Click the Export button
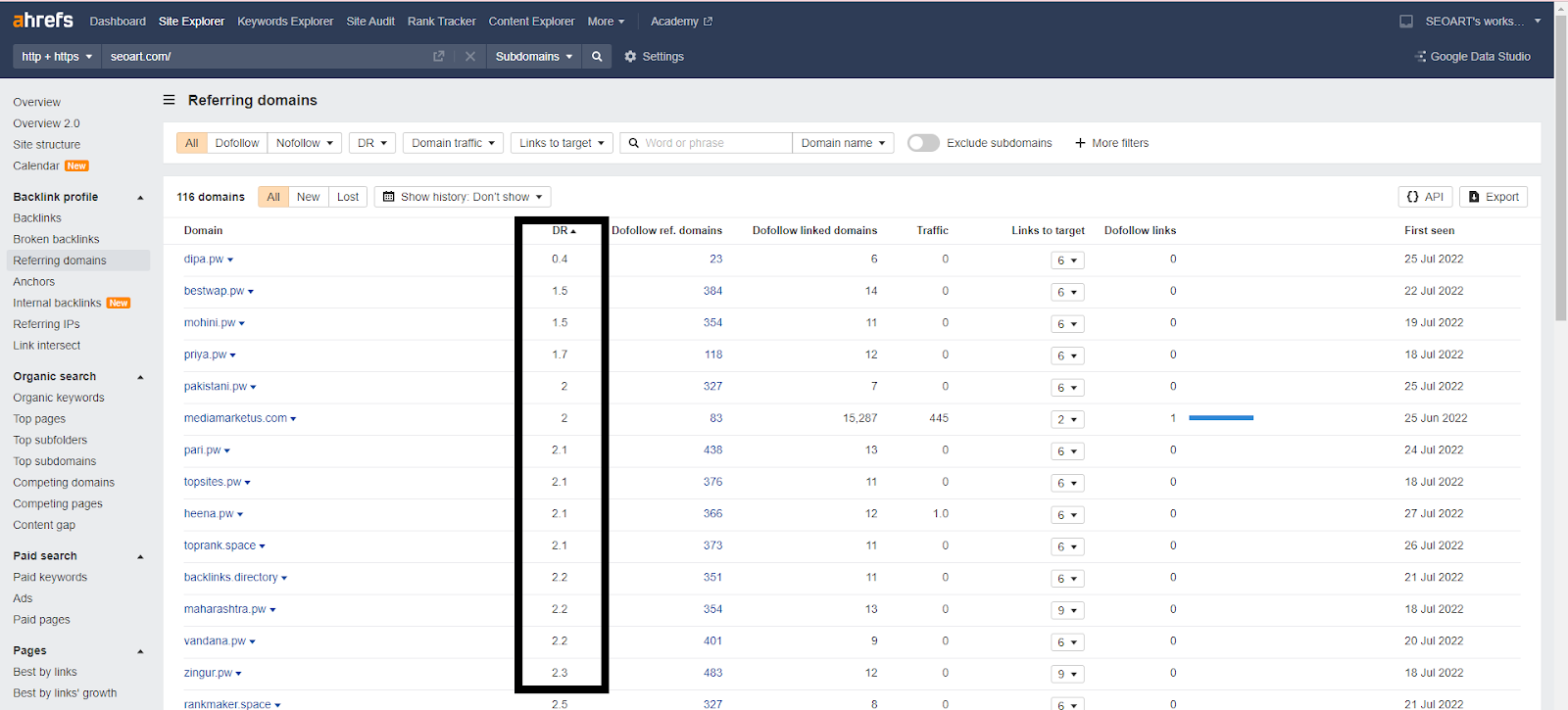The height and width of the screenshot is (710, 1568). click(1494, 197)
